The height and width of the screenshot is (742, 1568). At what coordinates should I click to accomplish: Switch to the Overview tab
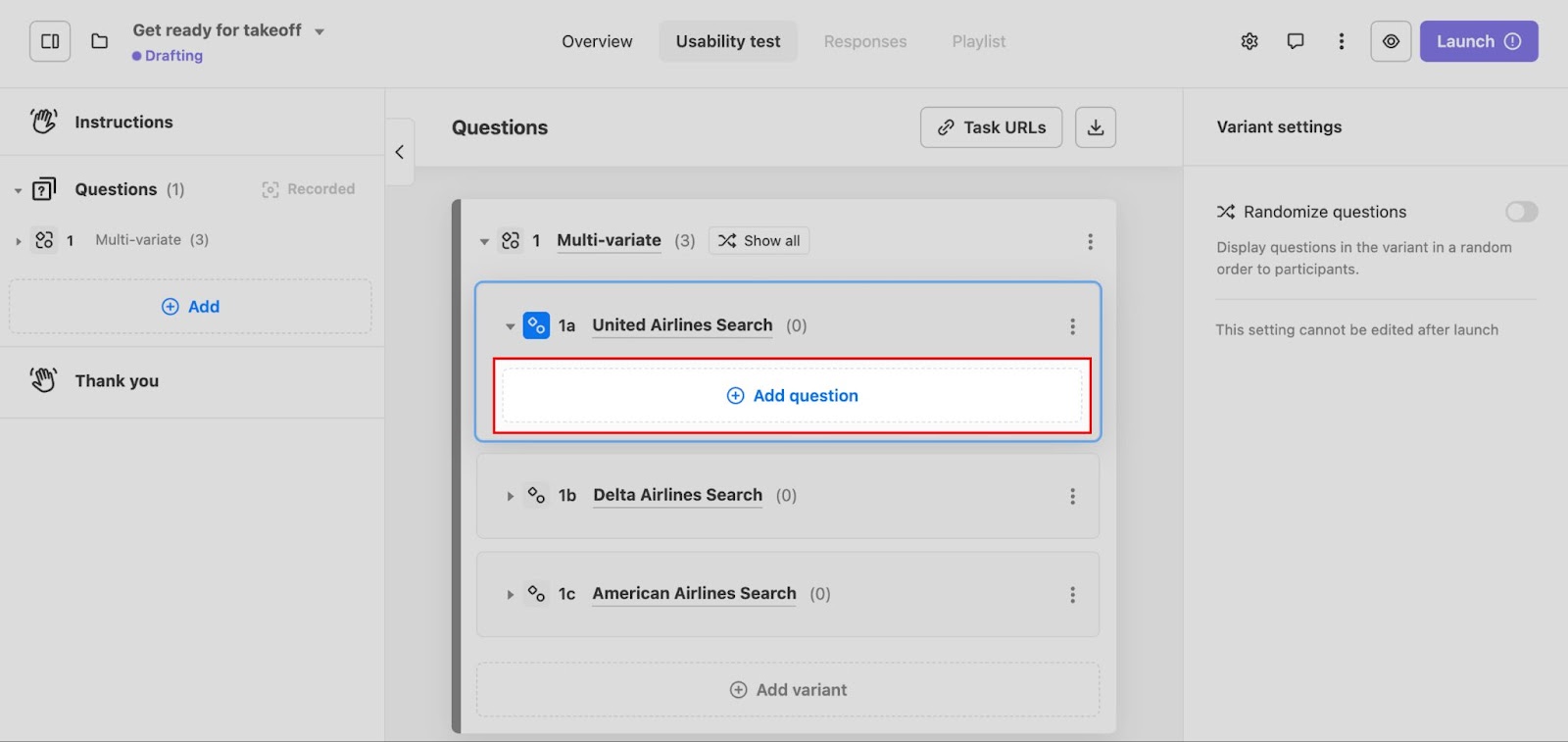[597, 41]
